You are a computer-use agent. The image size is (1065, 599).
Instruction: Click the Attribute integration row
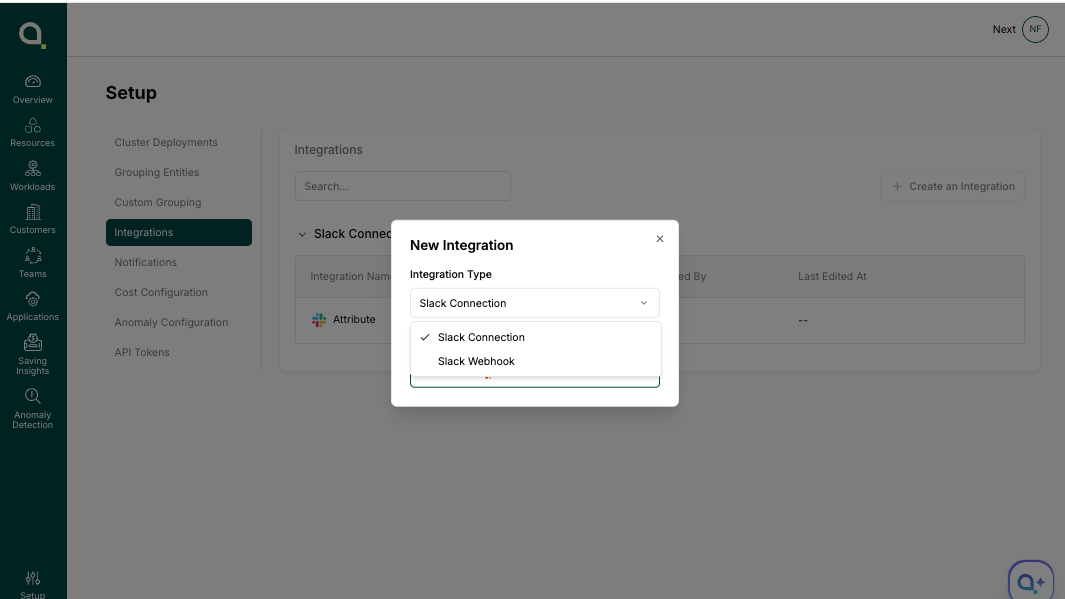click(660, 320)
